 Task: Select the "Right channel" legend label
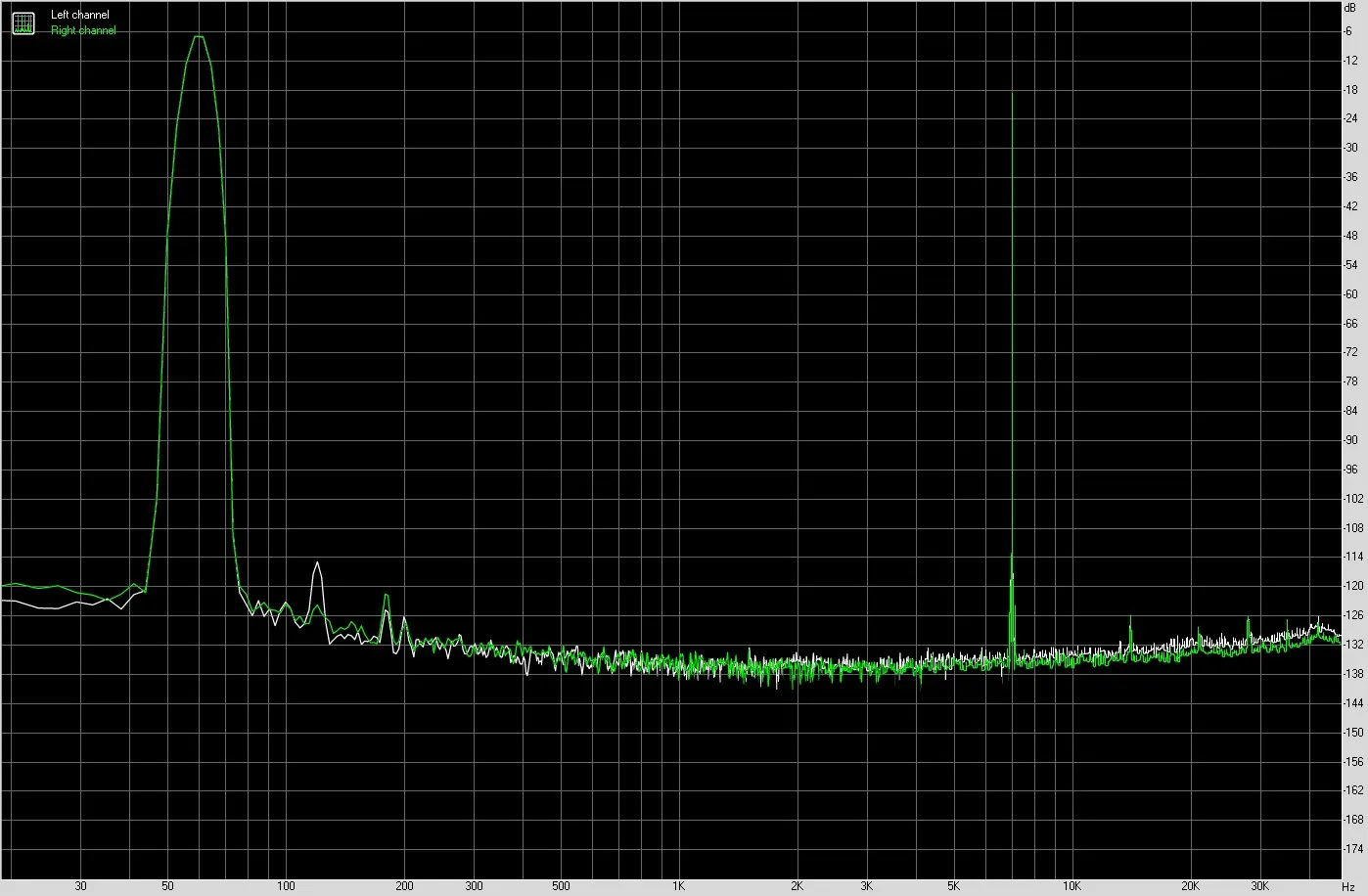pyautogui.click(x=83, y=30)
